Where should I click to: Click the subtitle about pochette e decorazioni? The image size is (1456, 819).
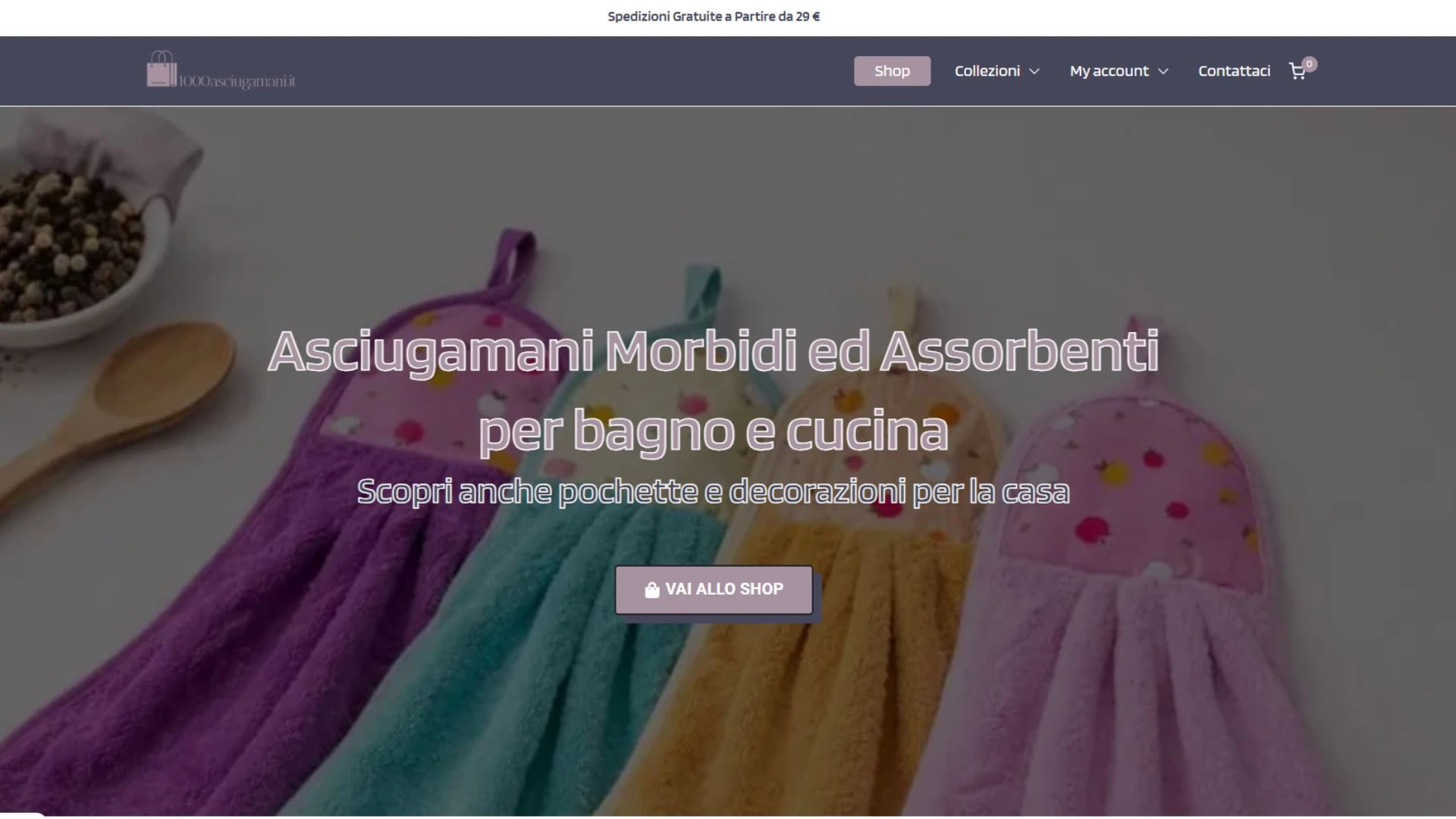[x=714, y=491]
